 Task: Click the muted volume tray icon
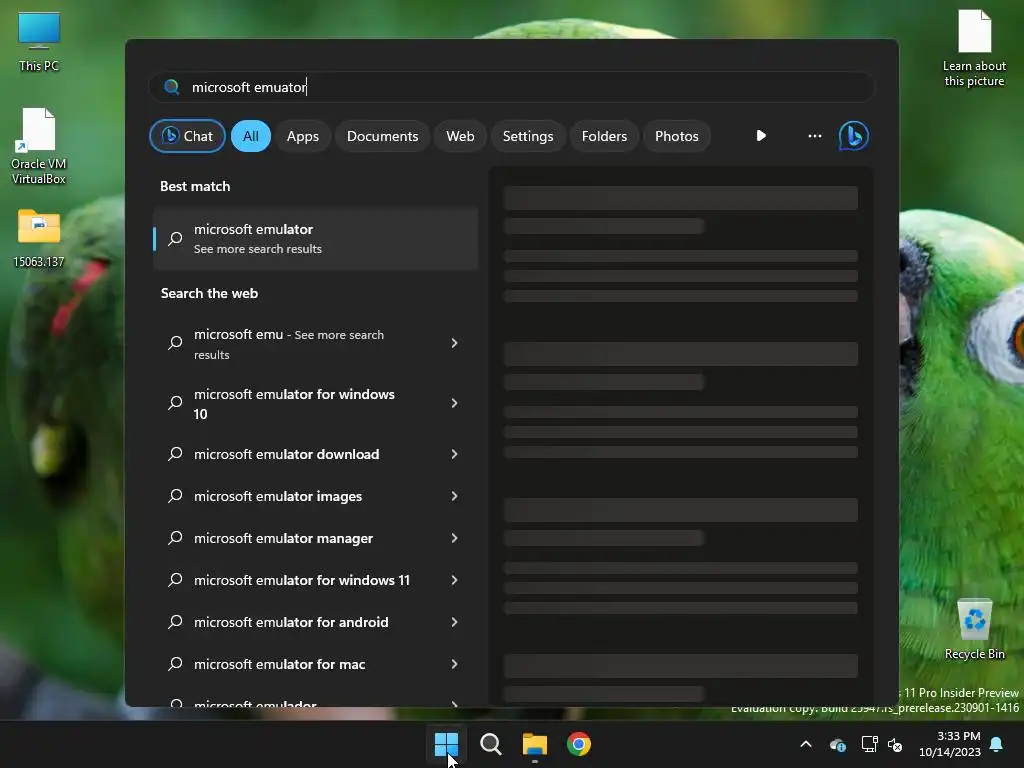[895, 744]
